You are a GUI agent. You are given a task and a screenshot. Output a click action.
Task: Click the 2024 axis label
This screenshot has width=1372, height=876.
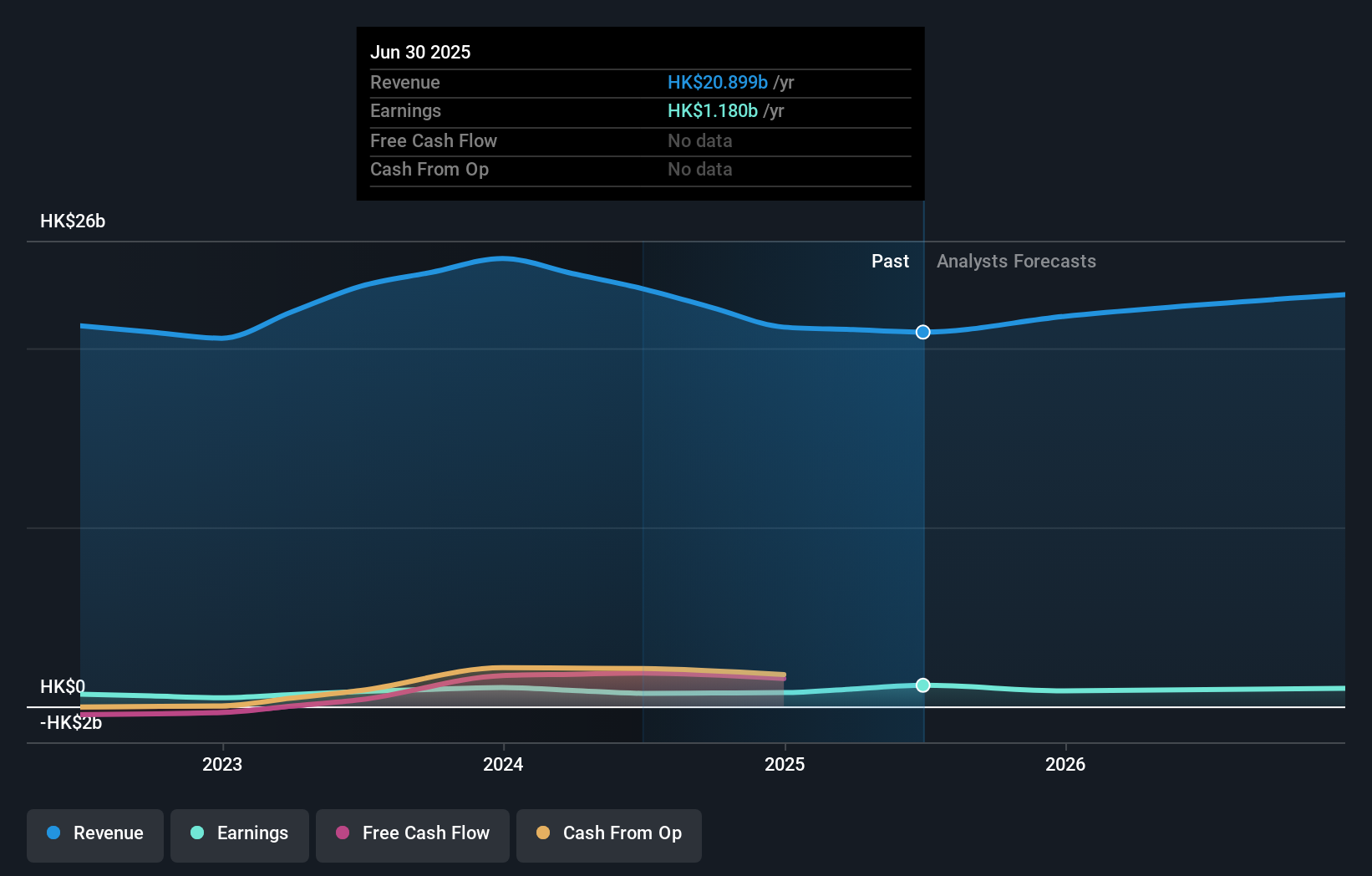(501, 763)
